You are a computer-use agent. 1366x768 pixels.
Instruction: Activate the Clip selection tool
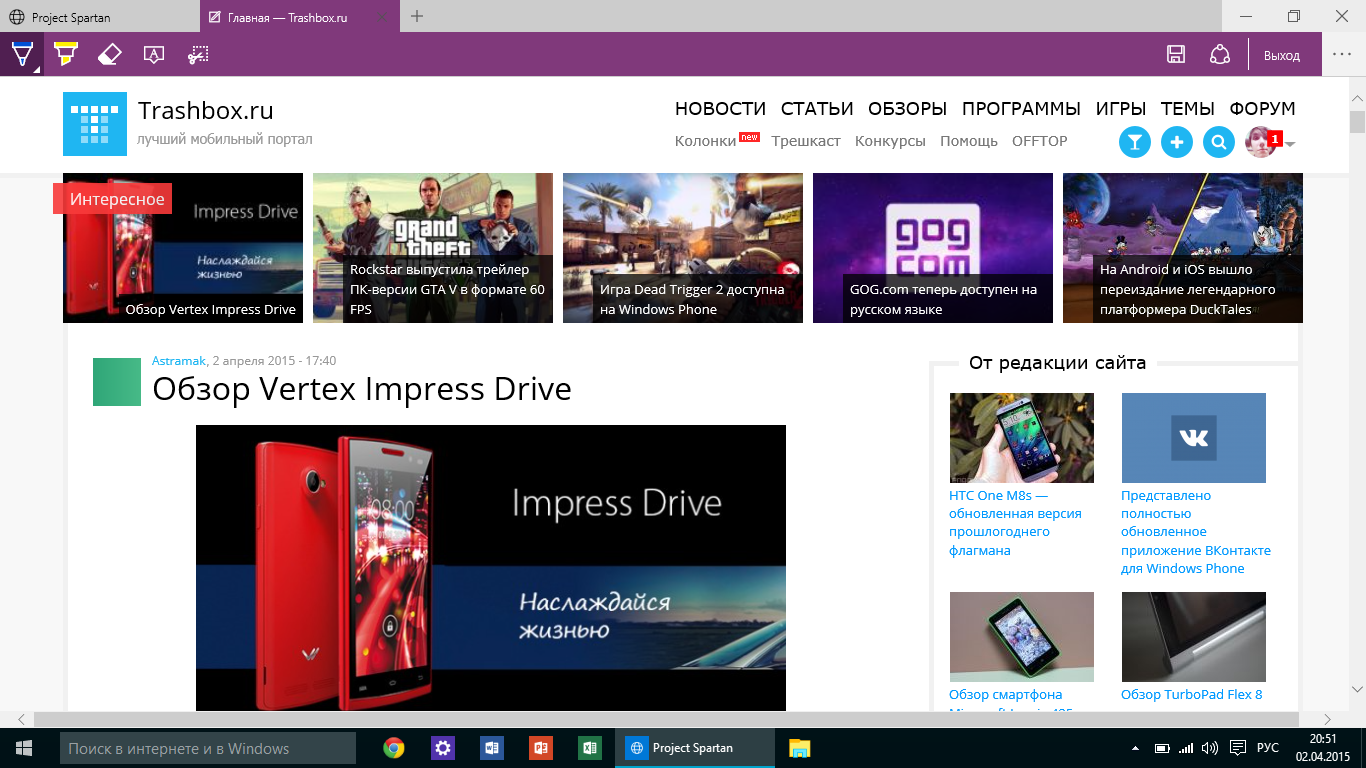point(198,54)
